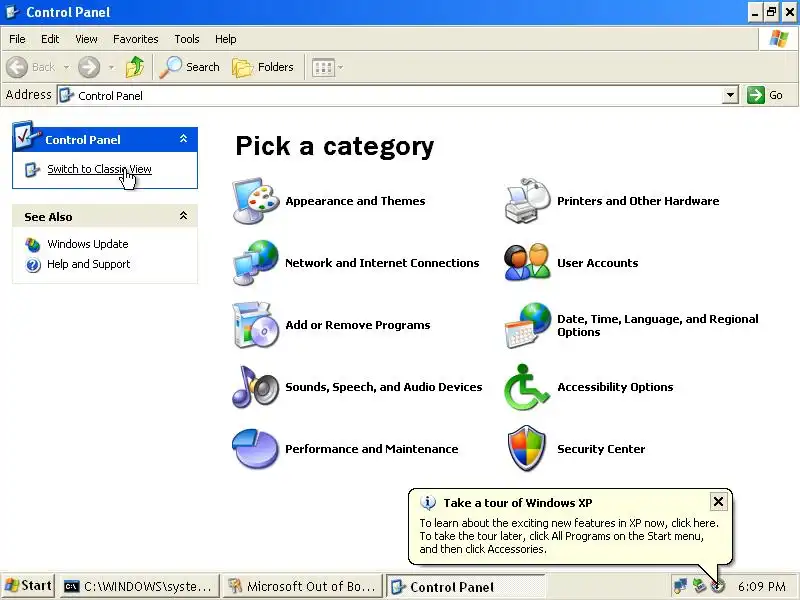Screen dimensions: 800x600
Task: Open Add or Remove Programs text link
Action: (358, 325)
